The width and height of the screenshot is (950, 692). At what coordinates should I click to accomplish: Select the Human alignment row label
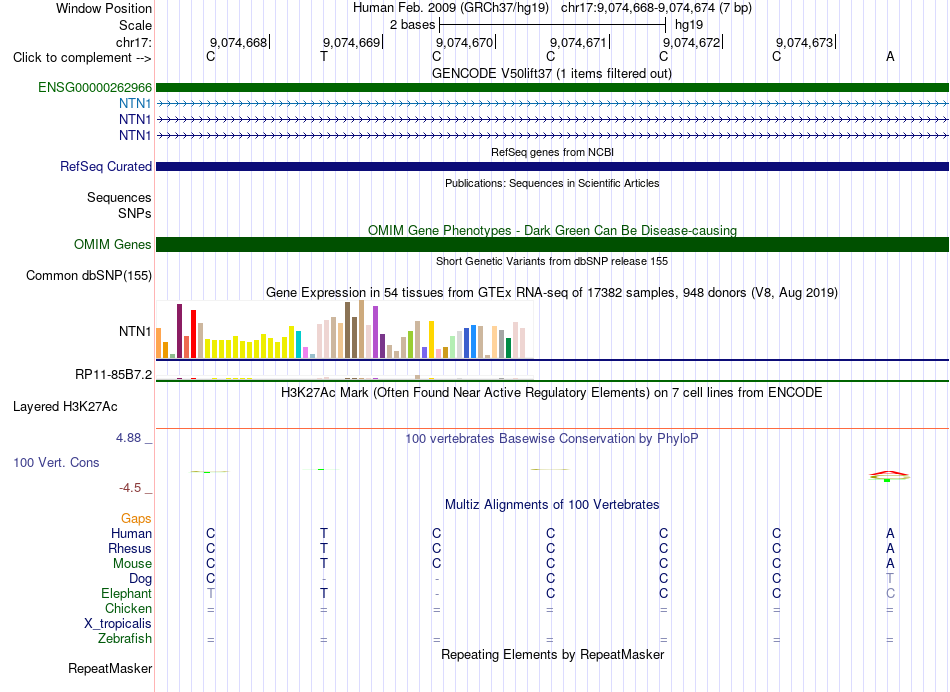(x=131, y=533)
